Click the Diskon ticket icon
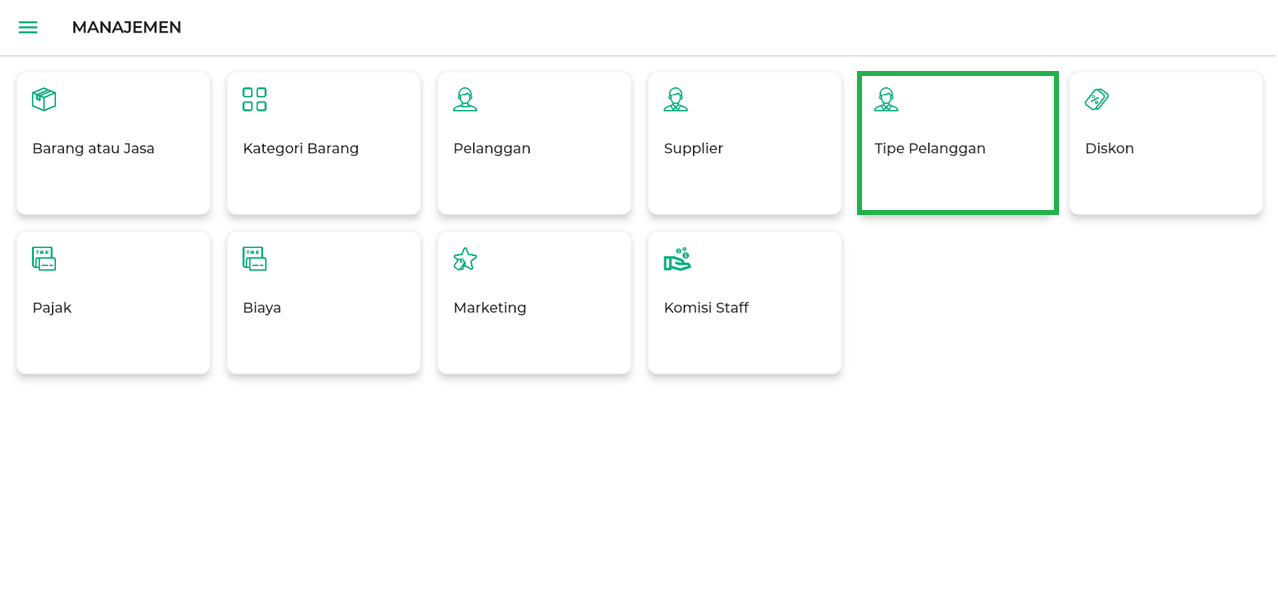 1097,99
